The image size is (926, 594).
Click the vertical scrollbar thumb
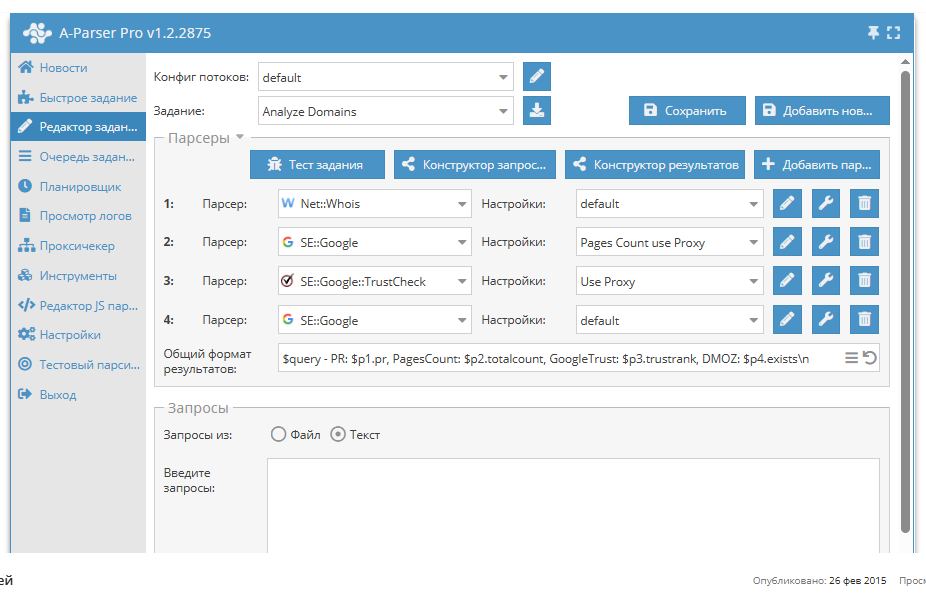click(x=905, y=302)
